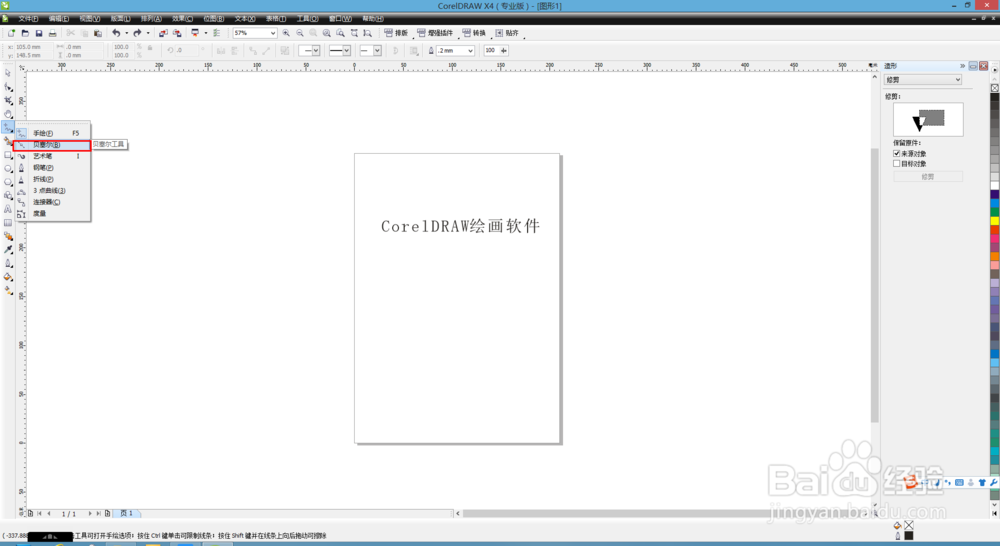Viewport: 1000px width, 546px height.
Task: Select the Polygon tool
Action: (x=8, y=182)
